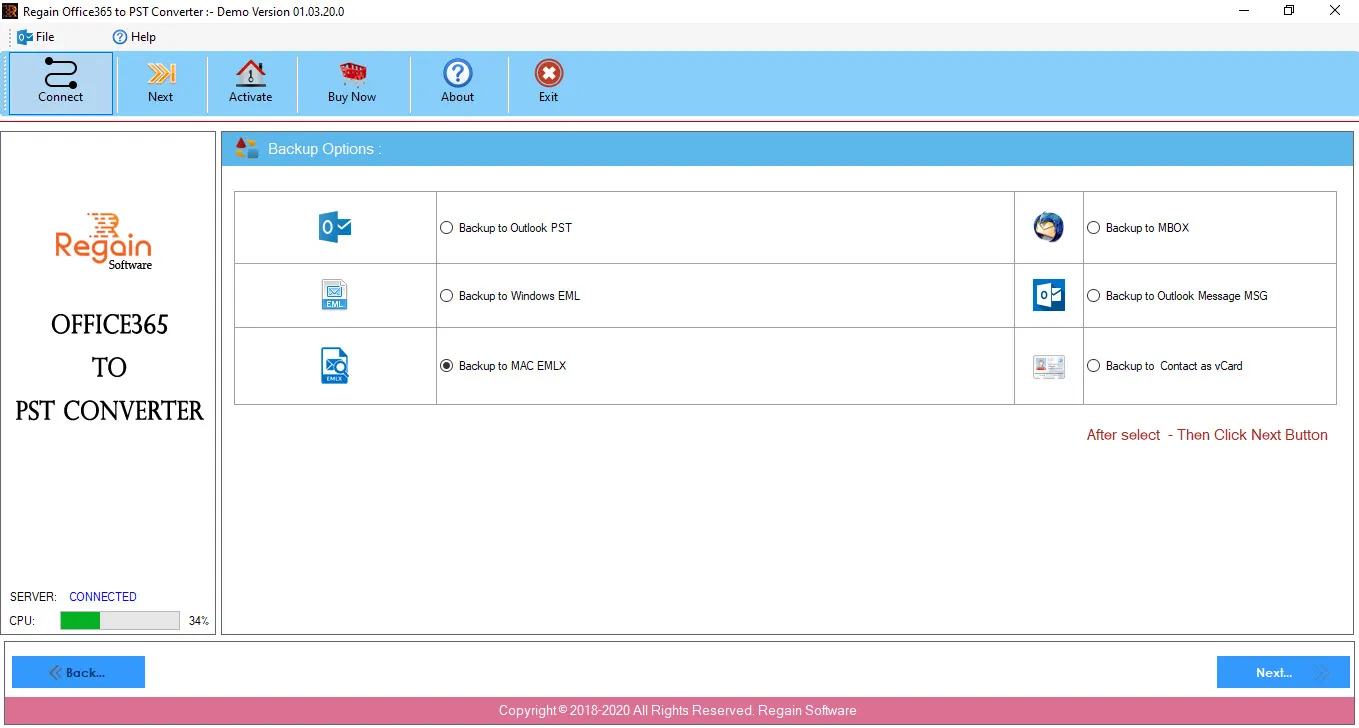Screen dimensions: 1359x728
Task: Click the Next arrow toolbar icon
Action: pyautogui.click(x=160, y=74)
